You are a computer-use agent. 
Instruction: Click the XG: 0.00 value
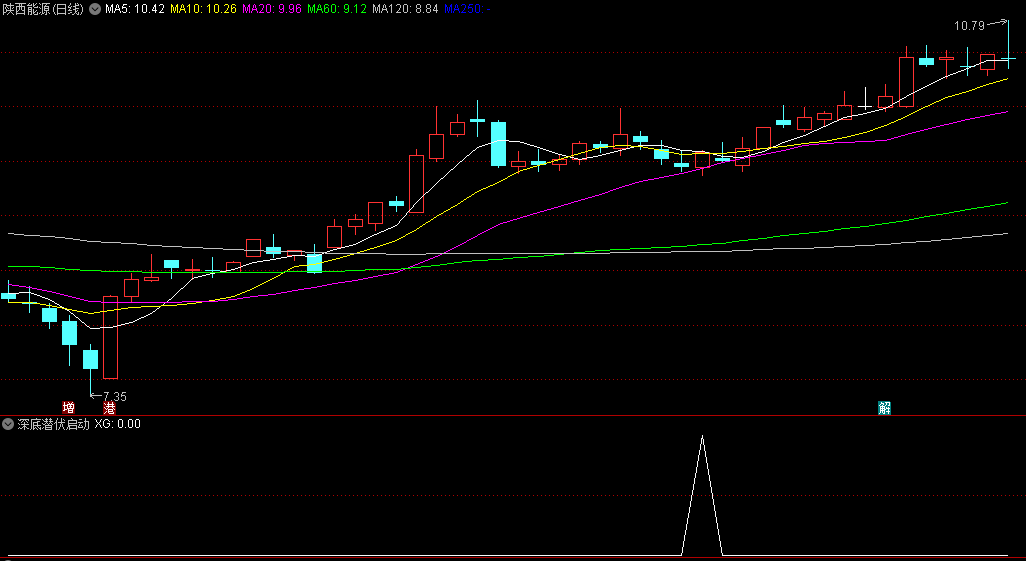[117, 424]
